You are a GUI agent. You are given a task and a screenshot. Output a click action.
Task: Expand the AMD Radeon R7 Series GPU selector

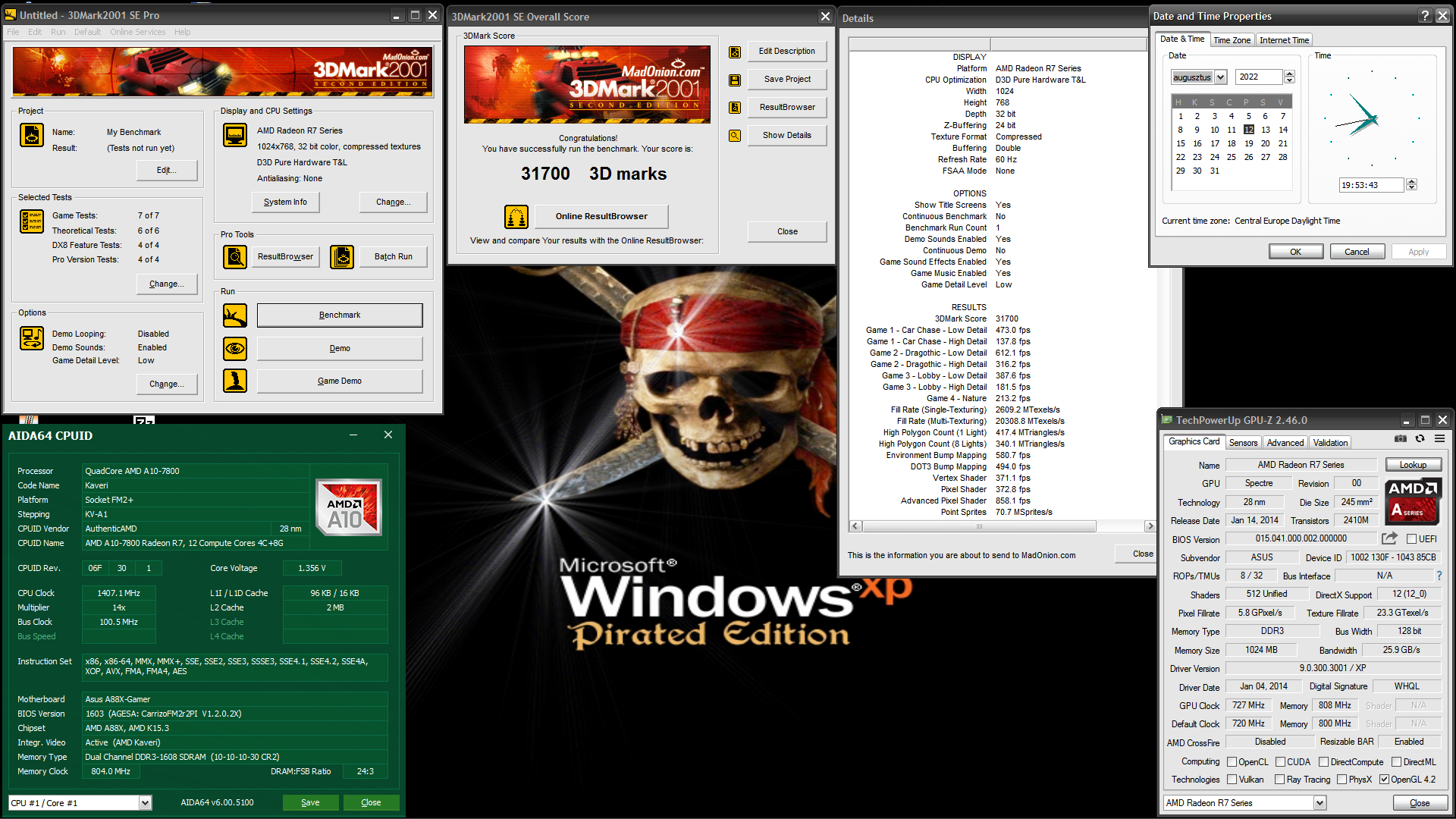(x=1319, y=803)
